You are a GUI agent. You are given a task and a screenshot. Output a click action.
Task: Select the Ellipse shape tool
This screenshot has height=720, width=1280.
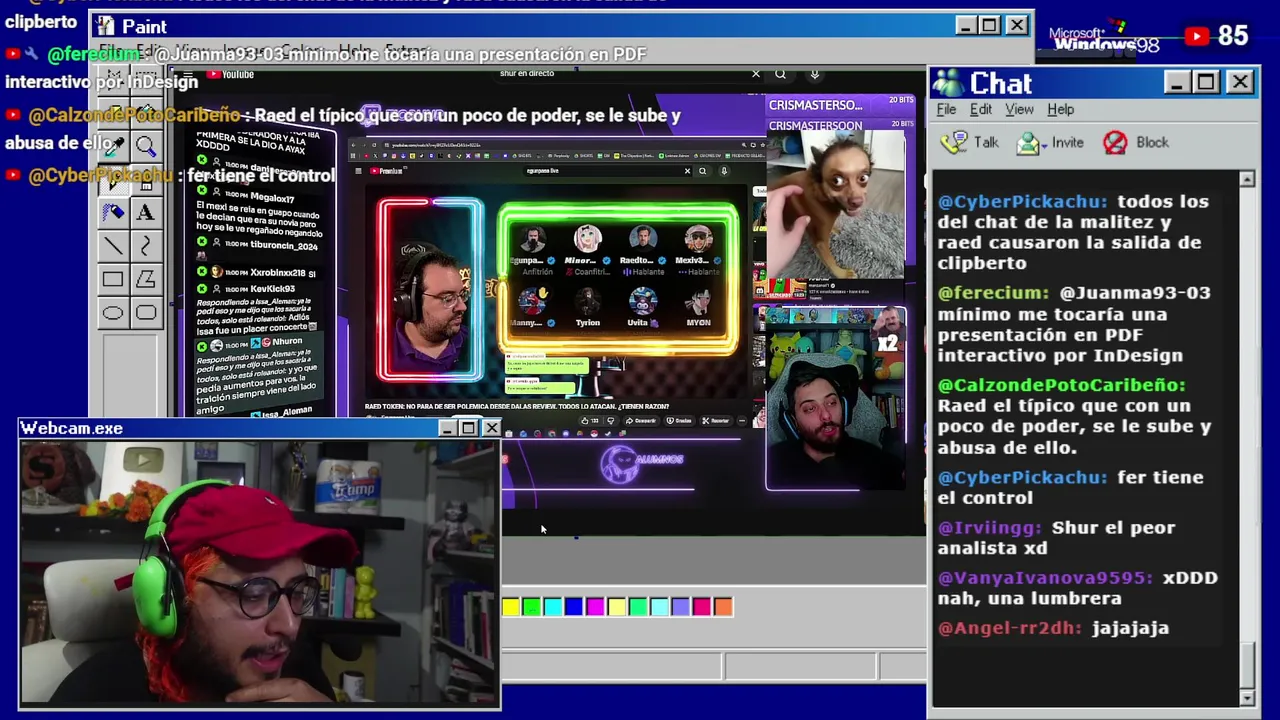click(113, 313)
